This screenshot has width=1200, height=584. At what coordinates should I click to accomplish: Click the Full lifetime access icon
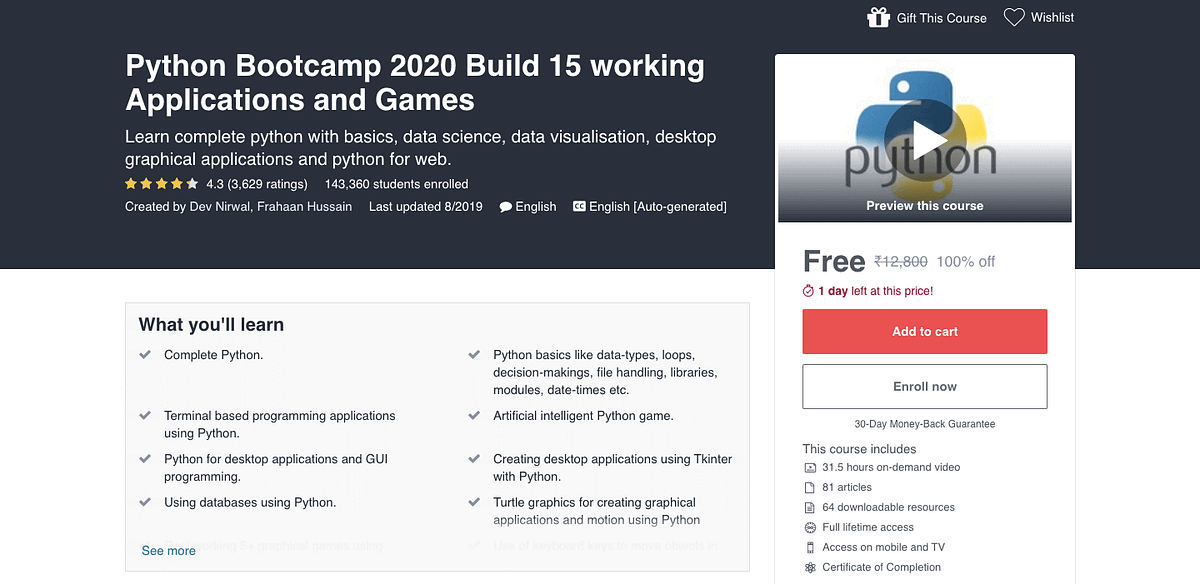pyautogui.click(x=810, y=527)
